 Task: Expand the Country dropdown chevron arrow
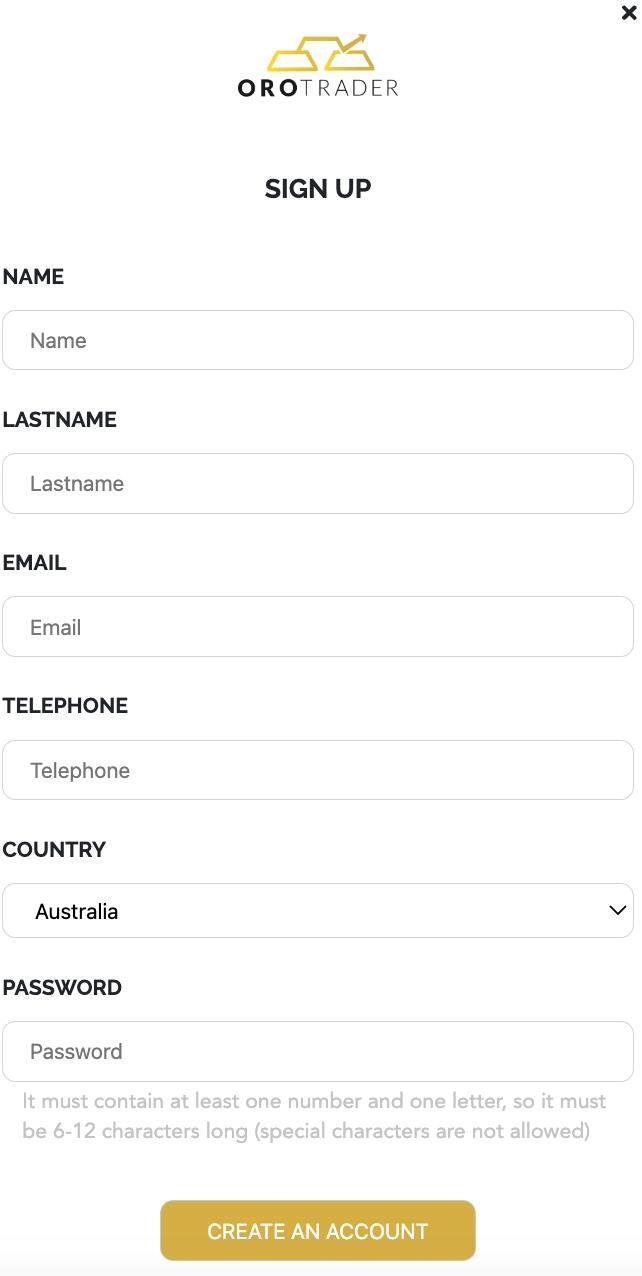(x=617, y=911)
